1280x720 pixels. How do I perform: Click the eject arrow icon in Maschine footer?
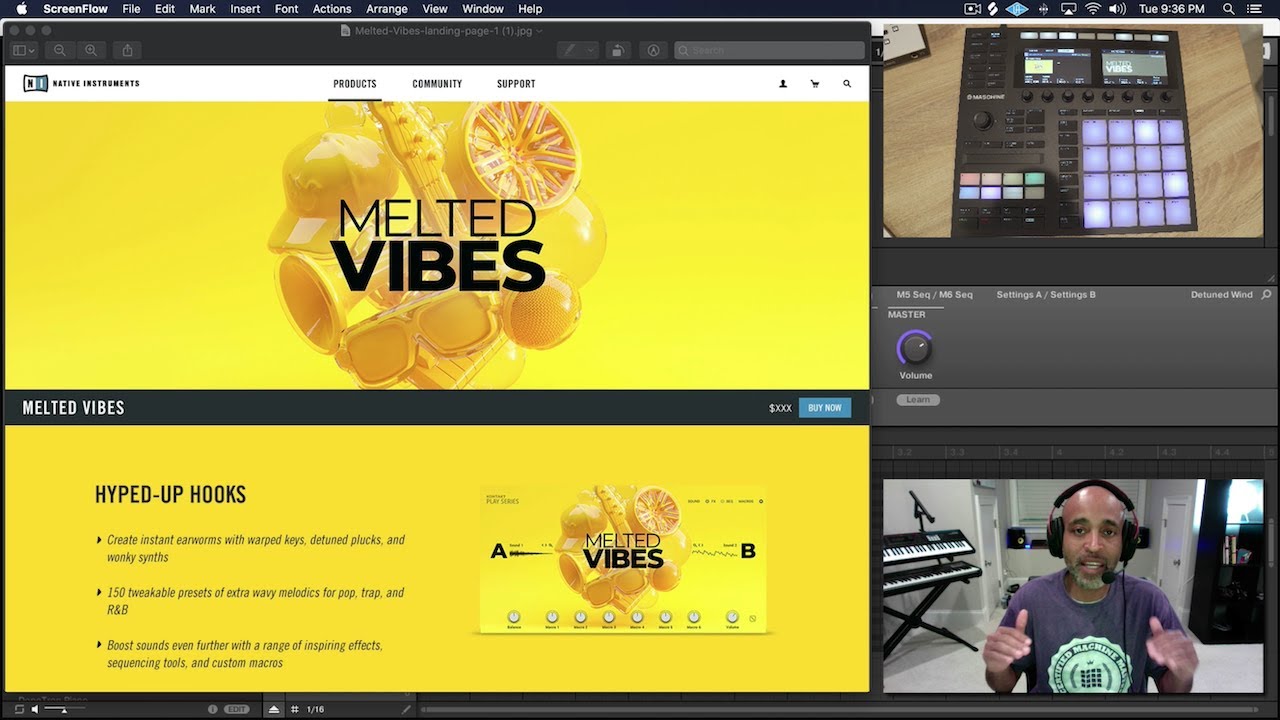tap(274, 709)
